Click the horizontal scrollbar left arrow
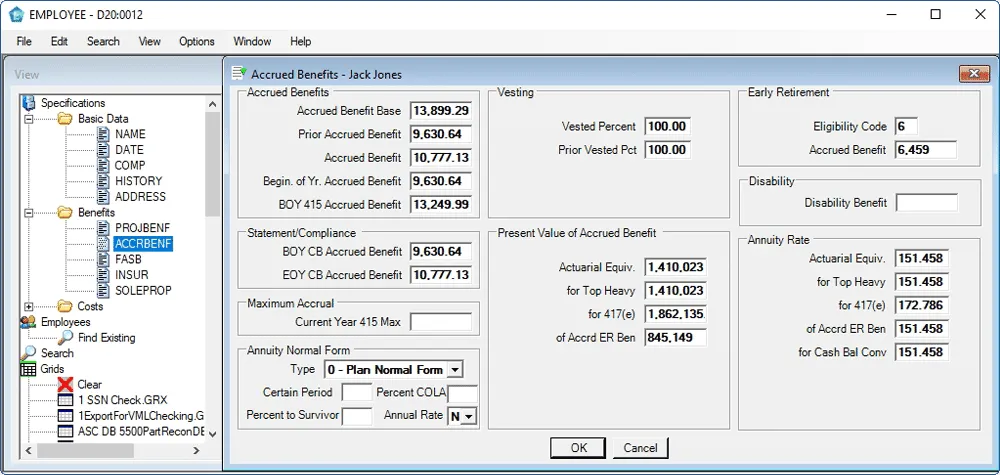 click(x=29, y=450)
